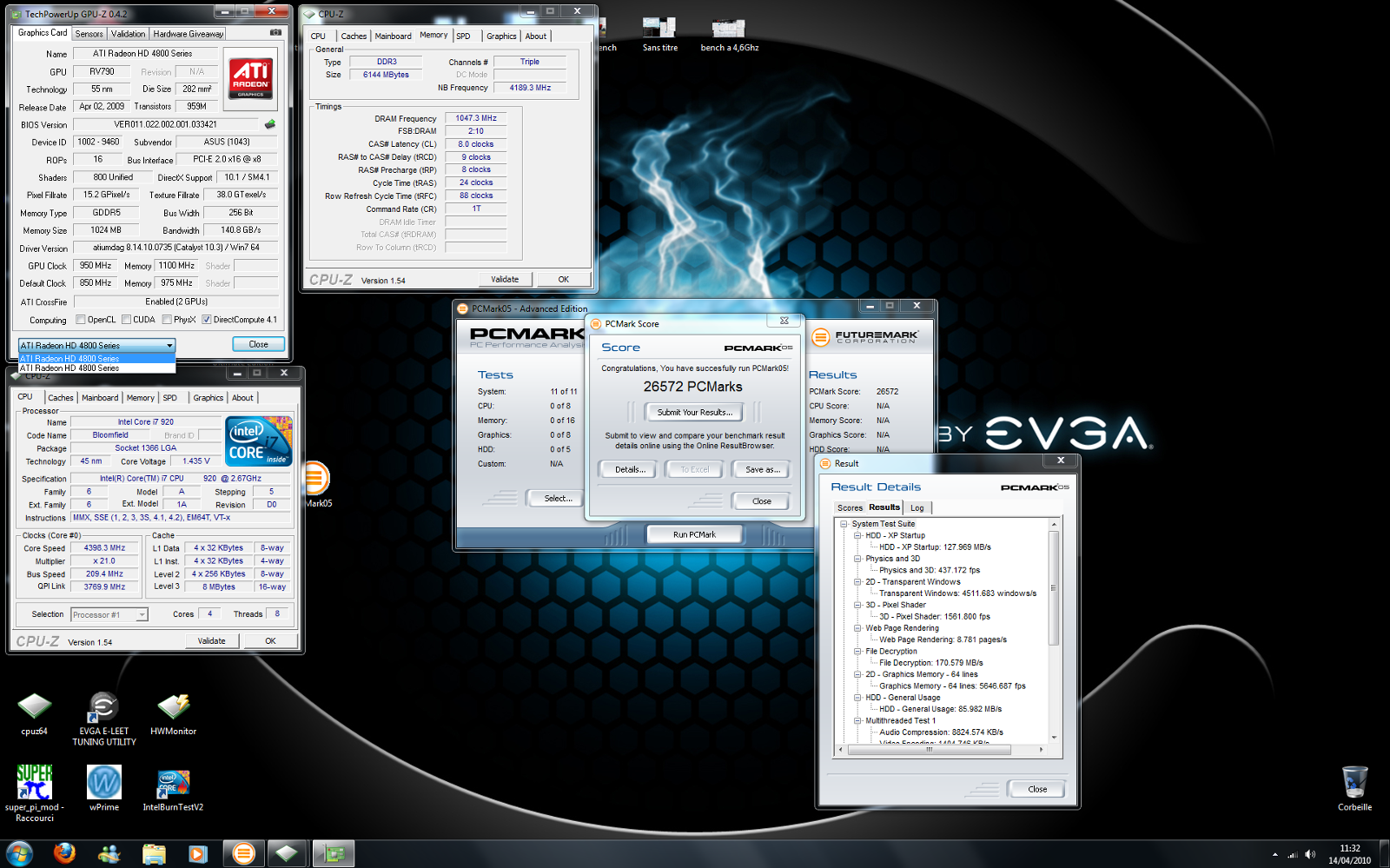Viewport: 1390px width, 868px height.
Task: Collapse the Multithreaded Test 1 node
Action: pos(857,720)
